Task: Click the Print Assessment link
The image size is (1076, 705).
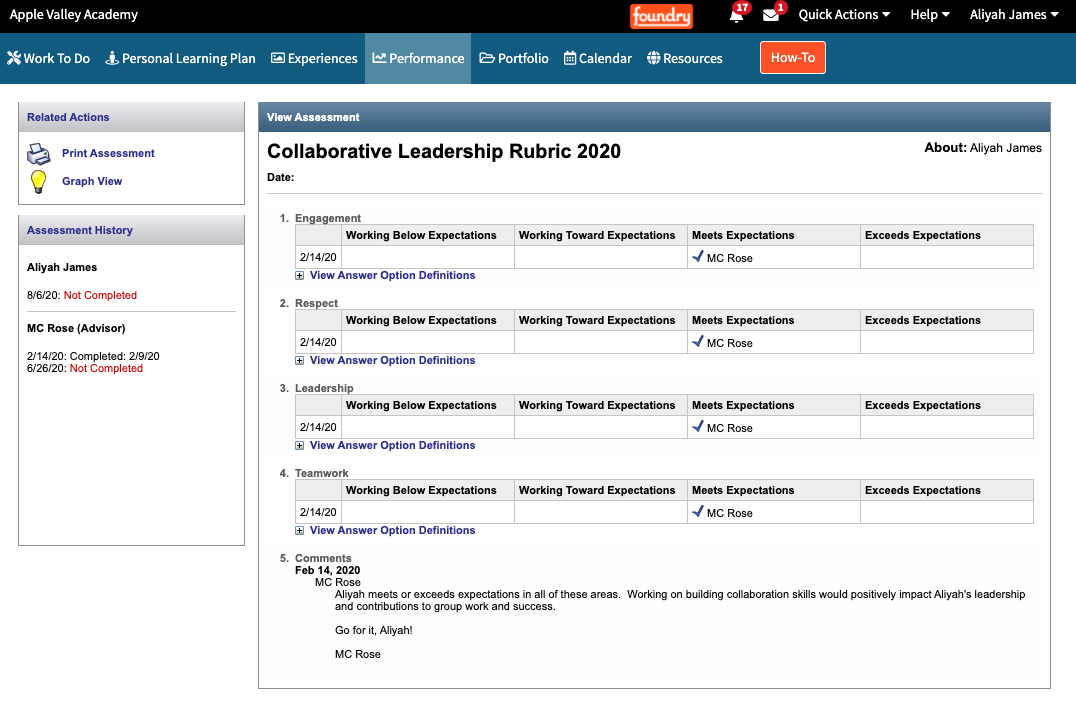Action: pos(108,153)
